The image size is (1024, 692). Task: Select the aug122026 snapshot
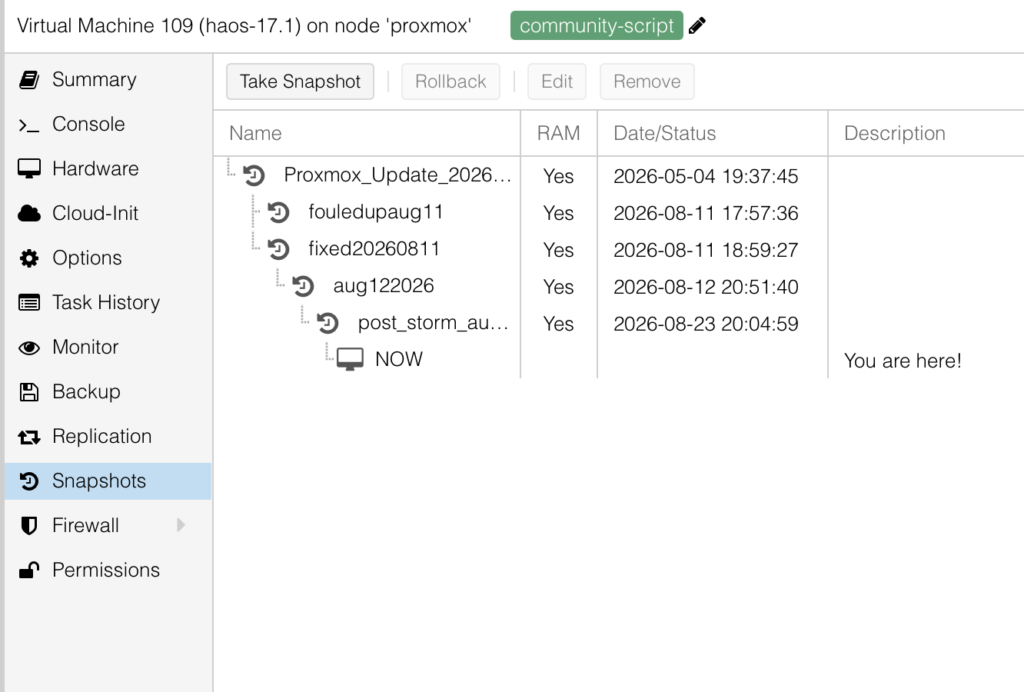tap(618, 286)
